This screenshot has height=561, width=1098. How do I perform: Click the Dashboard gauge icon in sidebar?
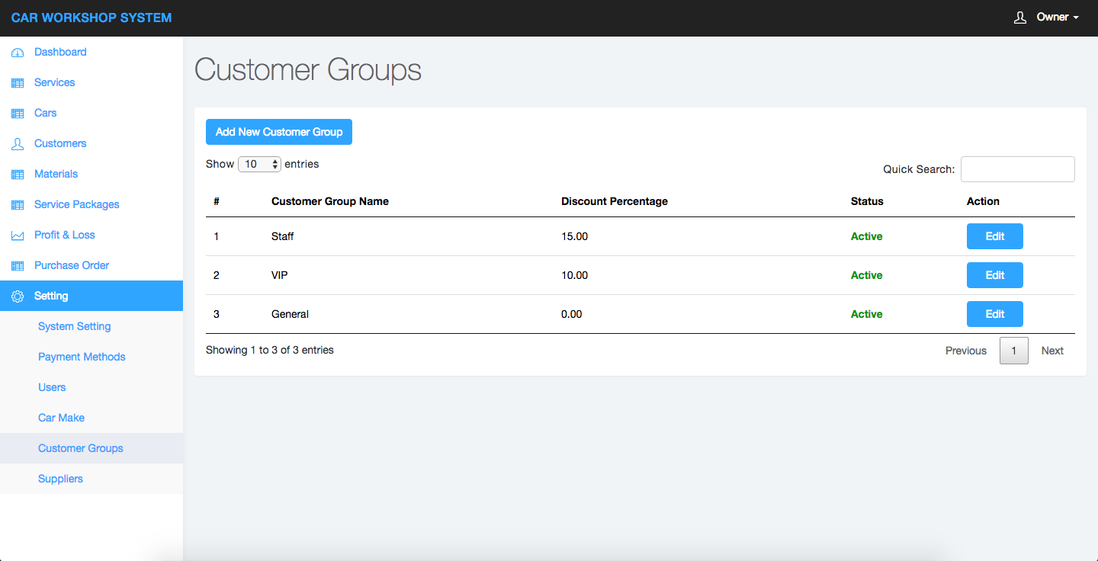[17, 53]
